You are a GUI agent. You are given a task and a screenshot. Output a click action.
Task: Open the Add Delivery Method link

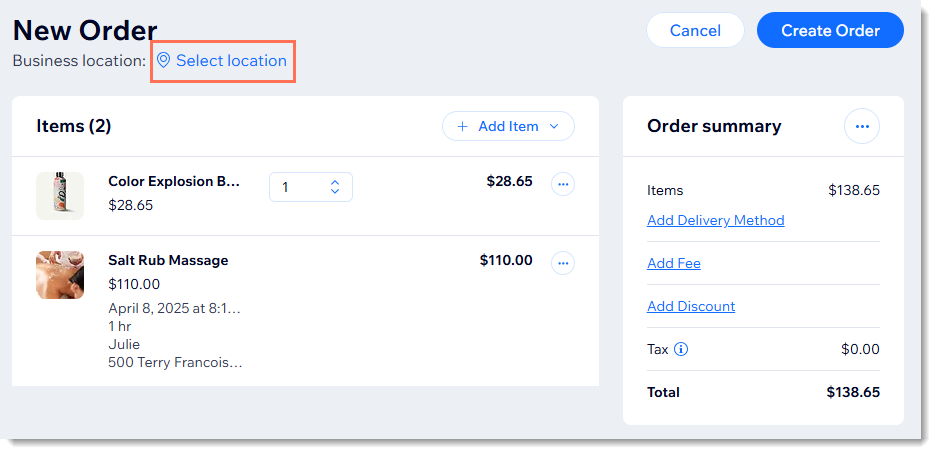click(715, 221)
